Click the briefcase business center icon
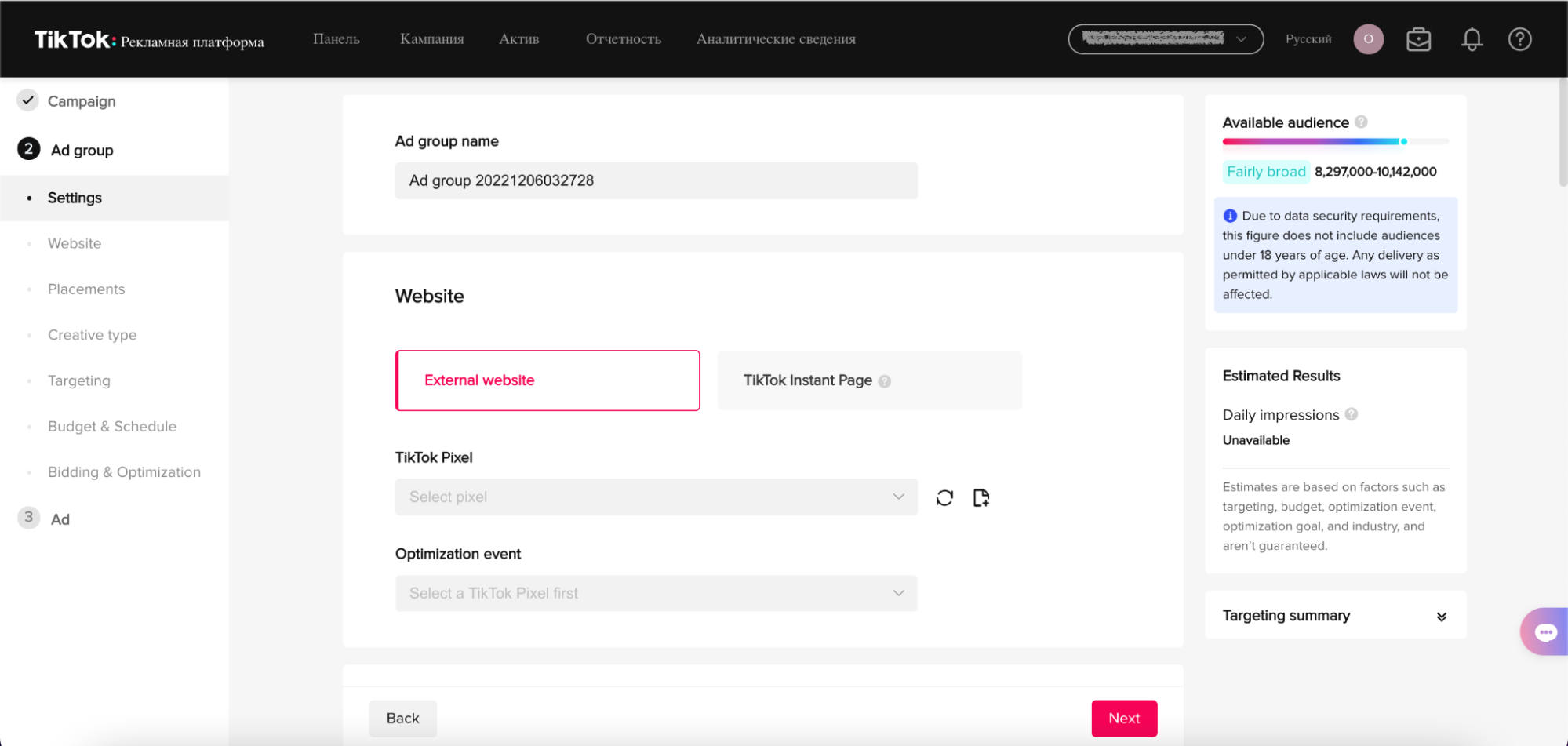This screenshot has width=1568, height=746. 1418,39
